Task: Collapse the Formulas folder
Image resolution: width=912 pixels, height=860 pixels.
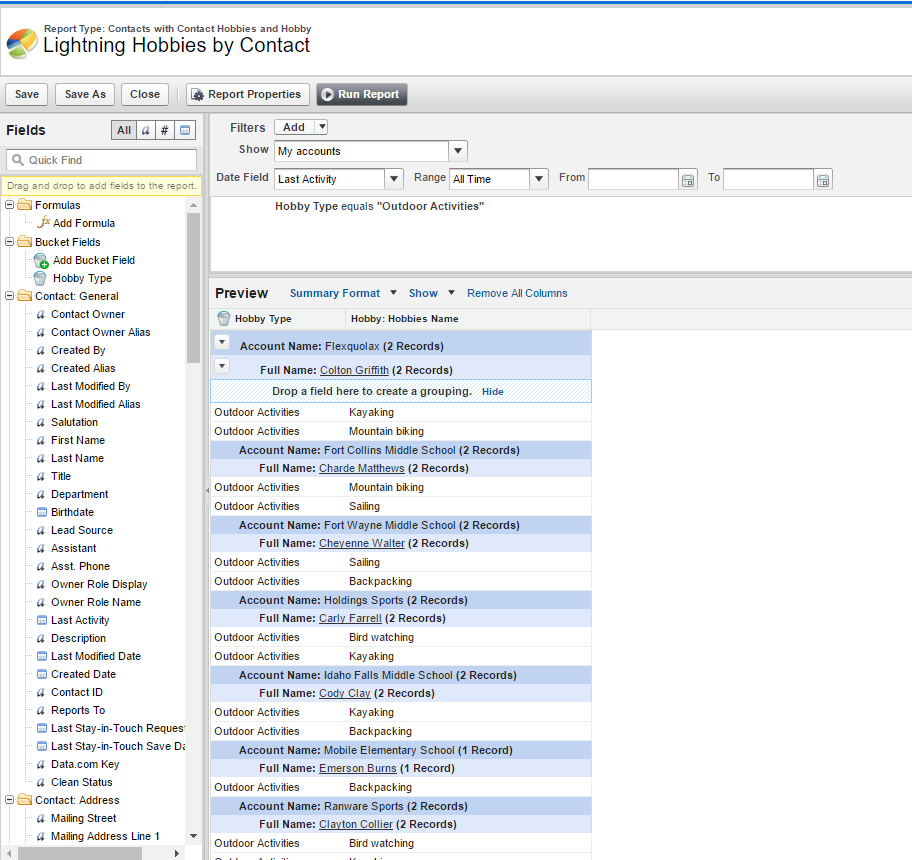Action: [x=10, y=205]
